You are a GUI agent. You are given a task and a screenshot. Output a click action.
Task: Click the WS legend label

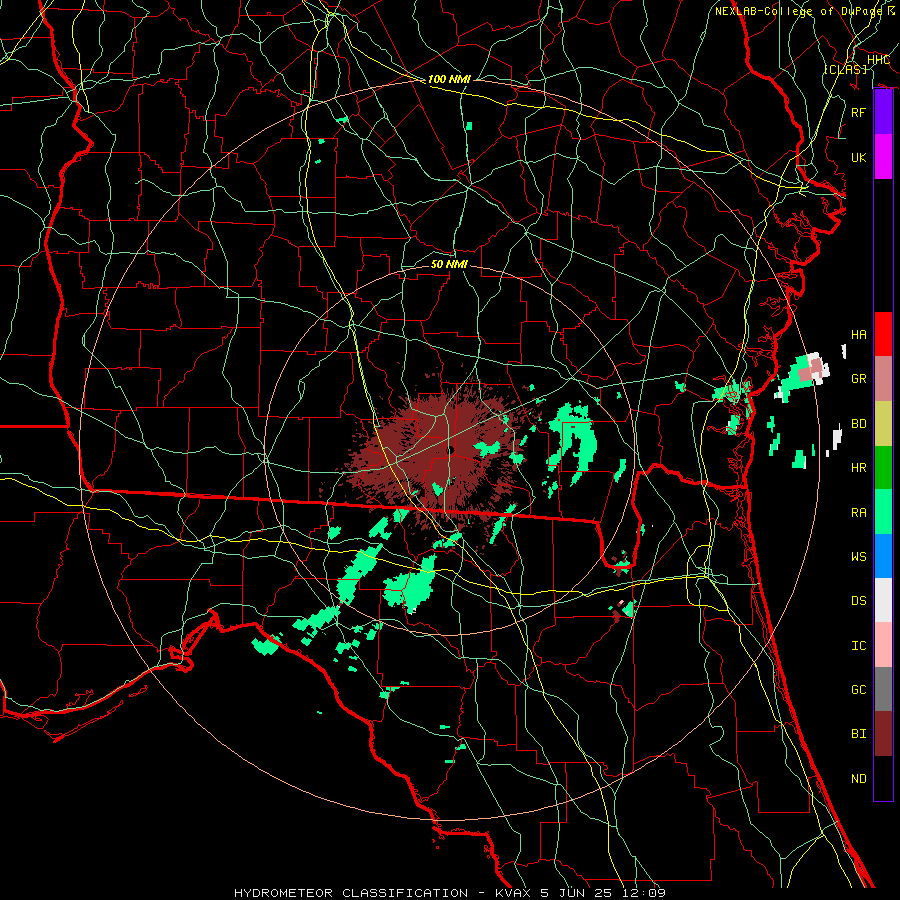pyautogui.click(x=859, y=556)
